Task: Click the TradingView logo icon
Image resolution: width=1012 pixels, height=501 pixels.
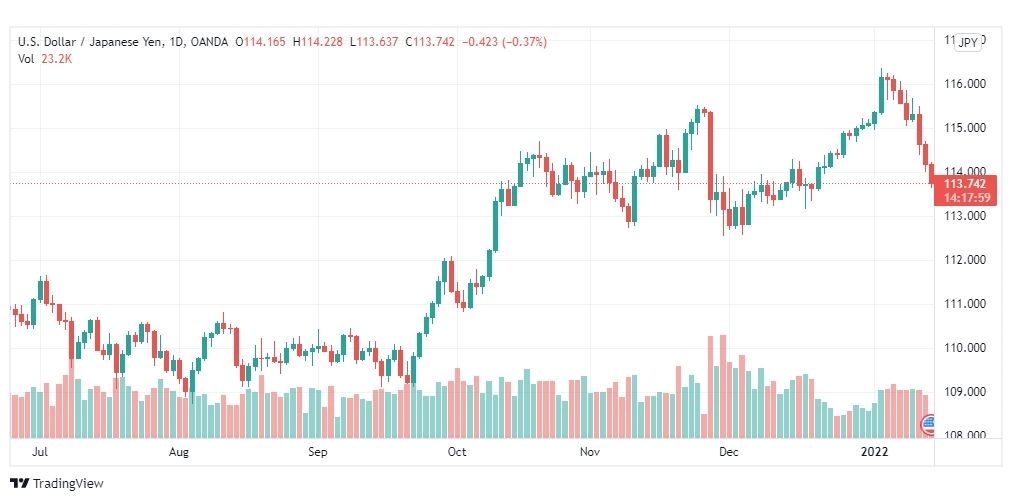Action: click(20, 483)
